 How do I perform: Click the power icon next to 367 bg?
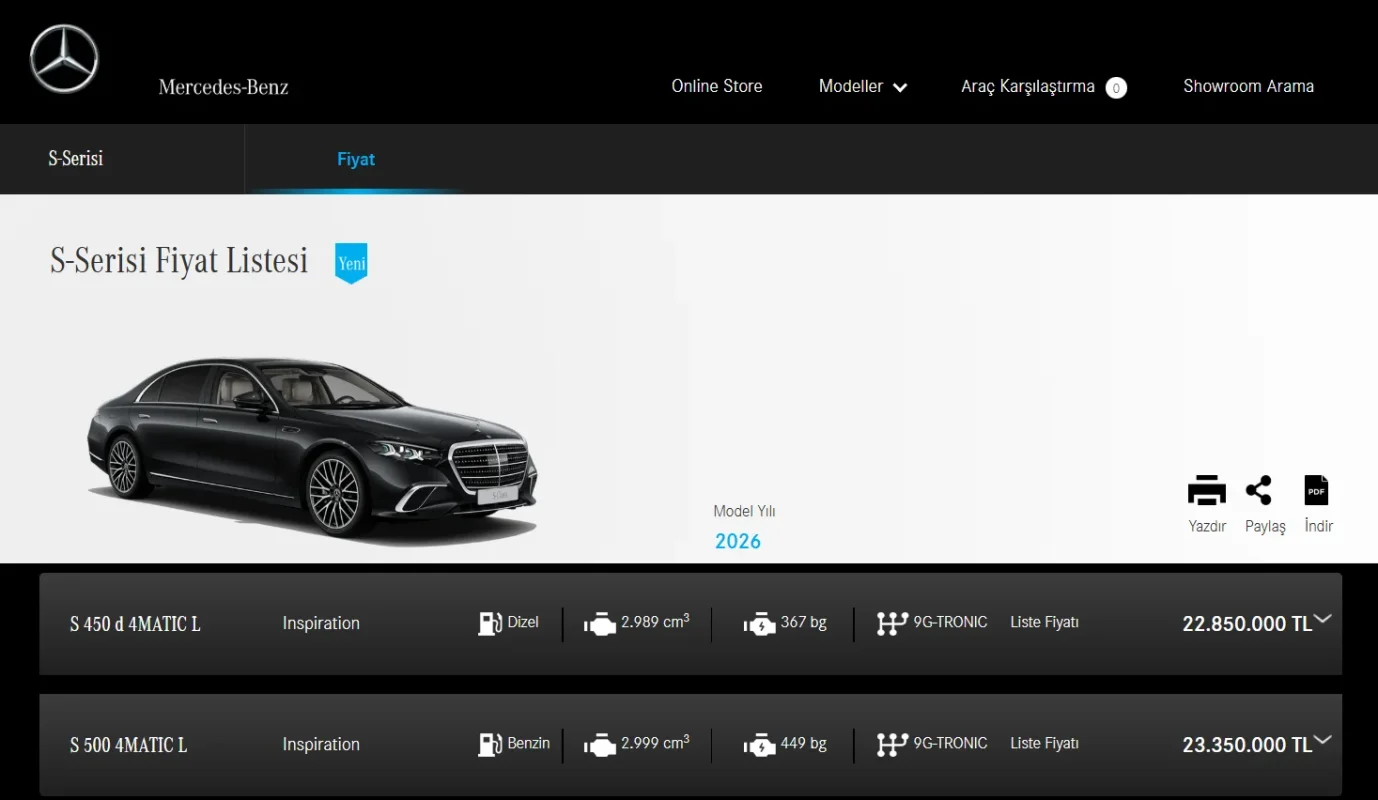pos(760,625)
